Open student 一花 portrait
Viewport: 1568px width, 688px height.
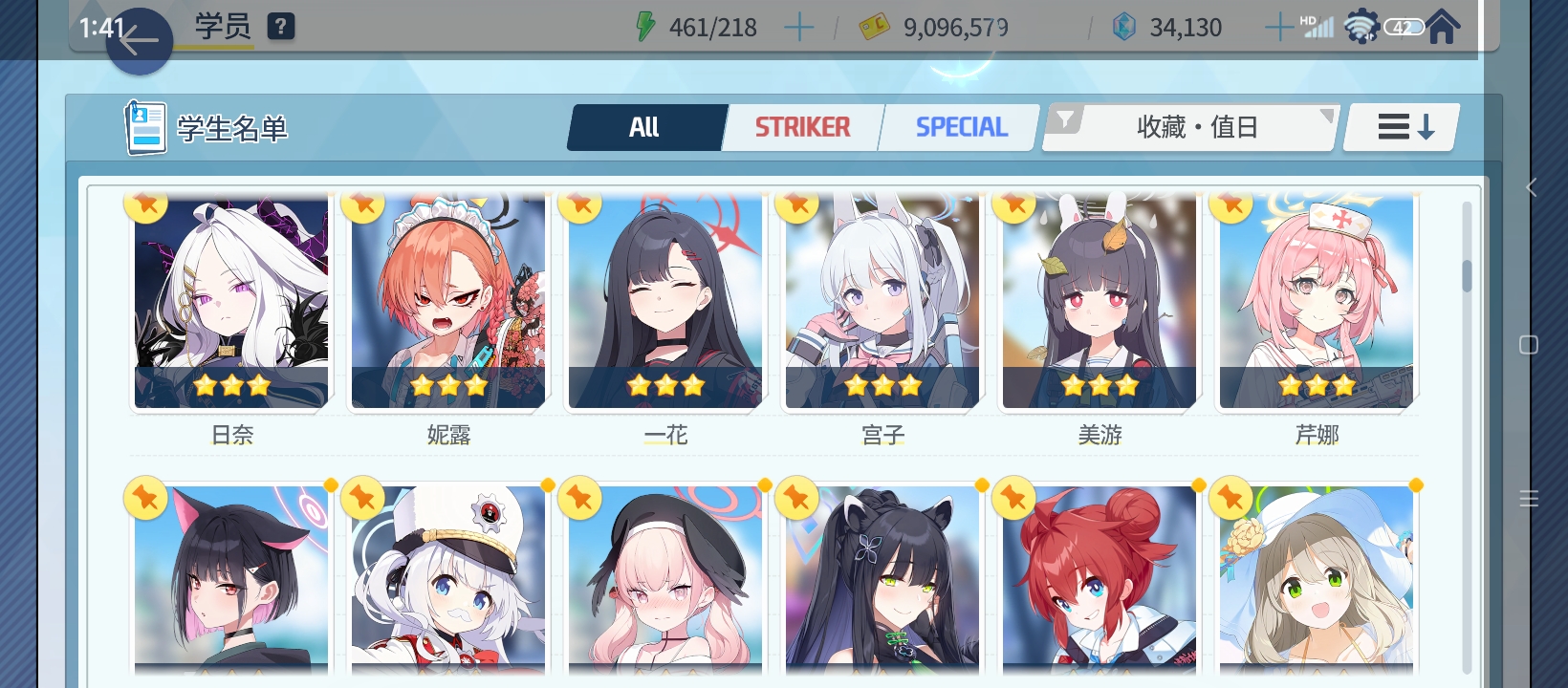[x=665, y=301]
